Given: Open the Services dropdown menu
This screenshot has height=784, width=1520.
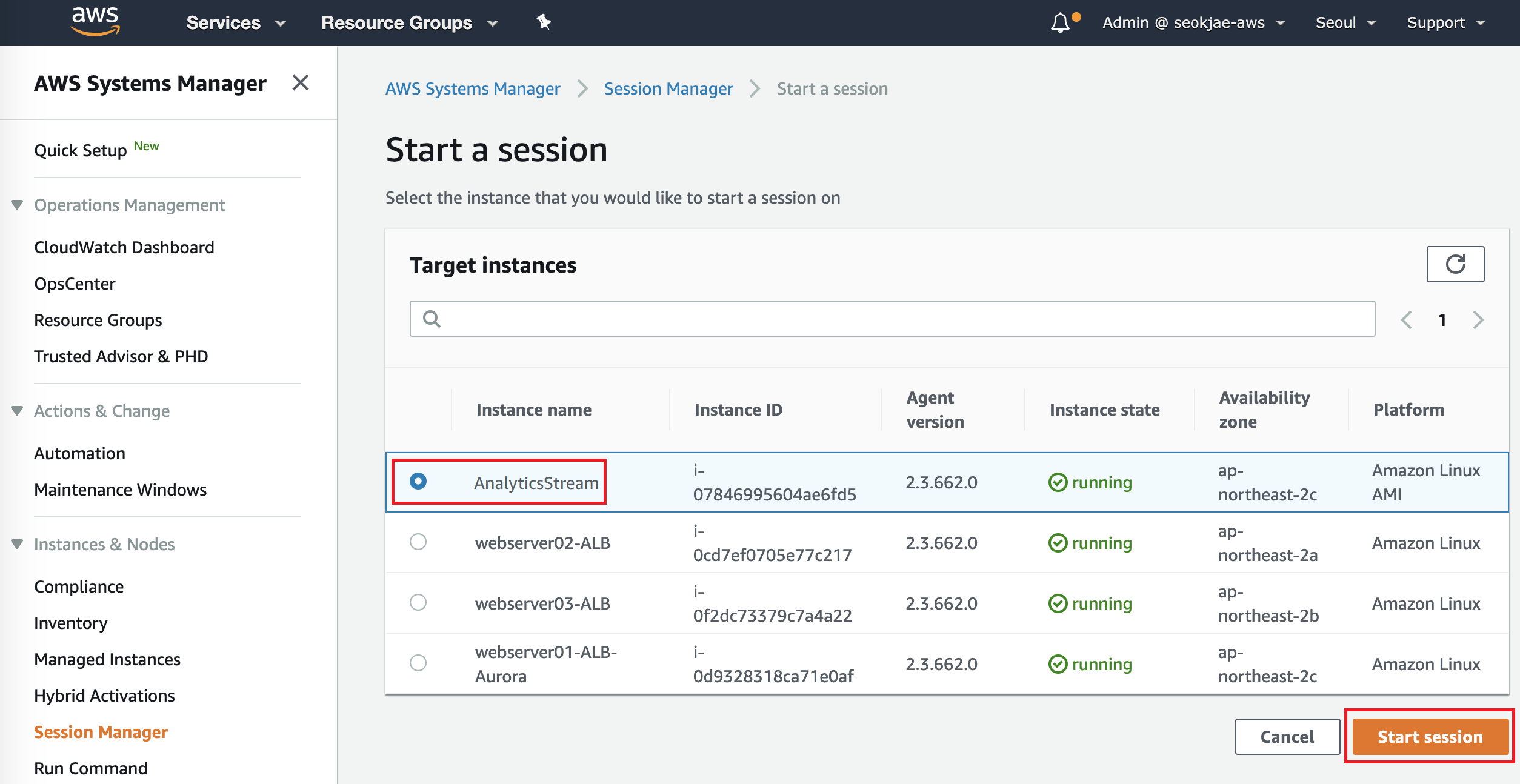Looking at the screenshot, I should 236,23.
